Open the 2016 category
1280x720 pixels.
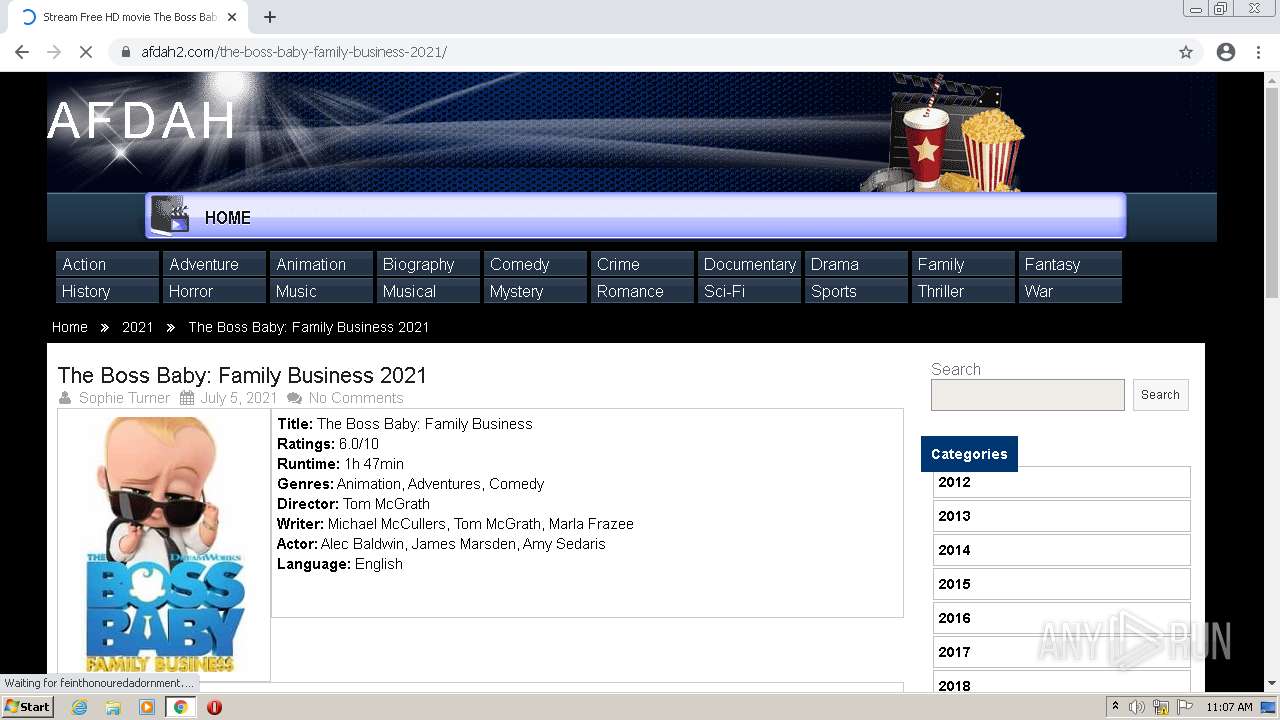[x=1062, y=618]
